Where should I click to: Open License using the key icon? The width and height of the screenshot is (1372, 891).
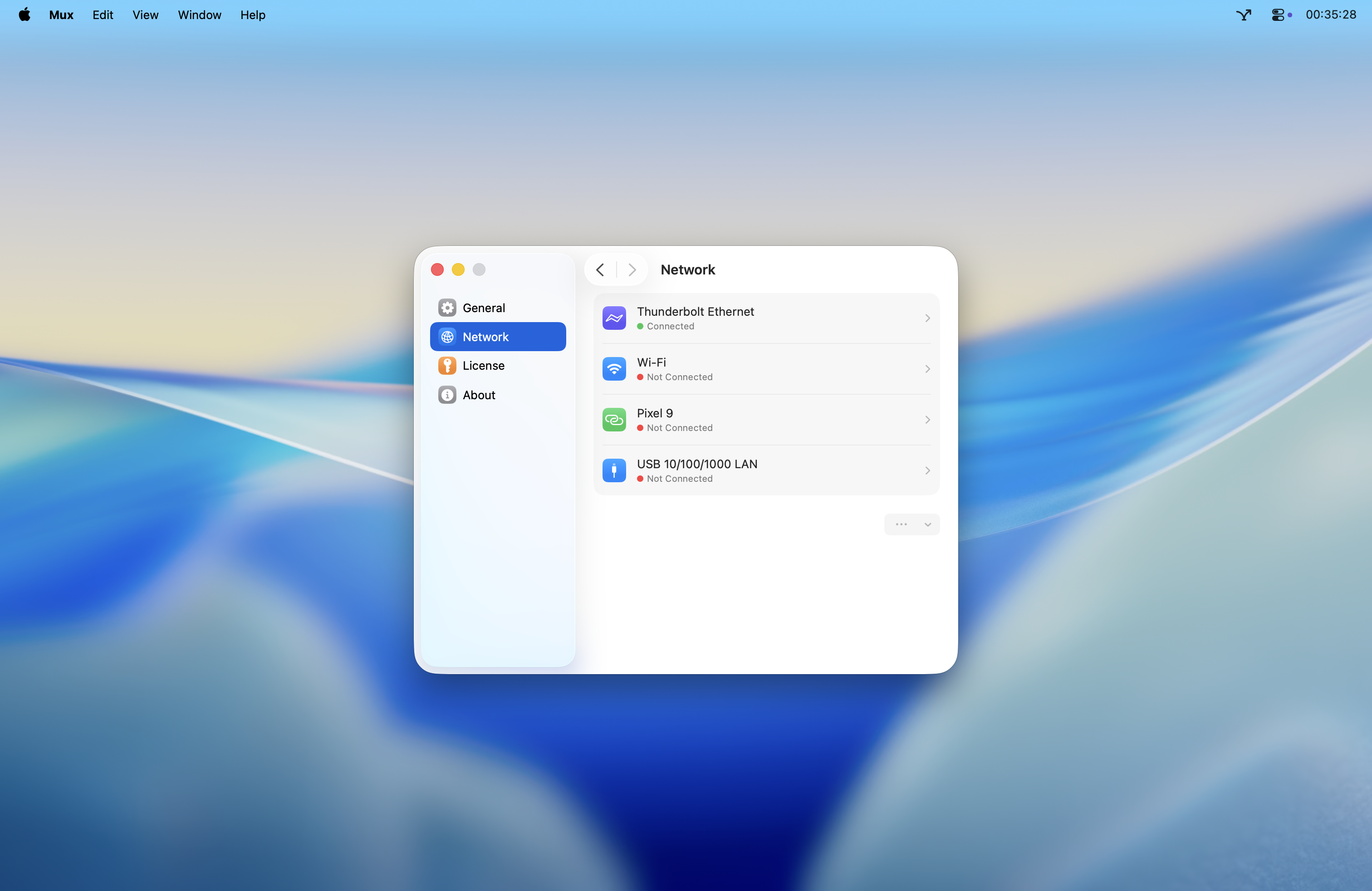(x=447, y=365)
